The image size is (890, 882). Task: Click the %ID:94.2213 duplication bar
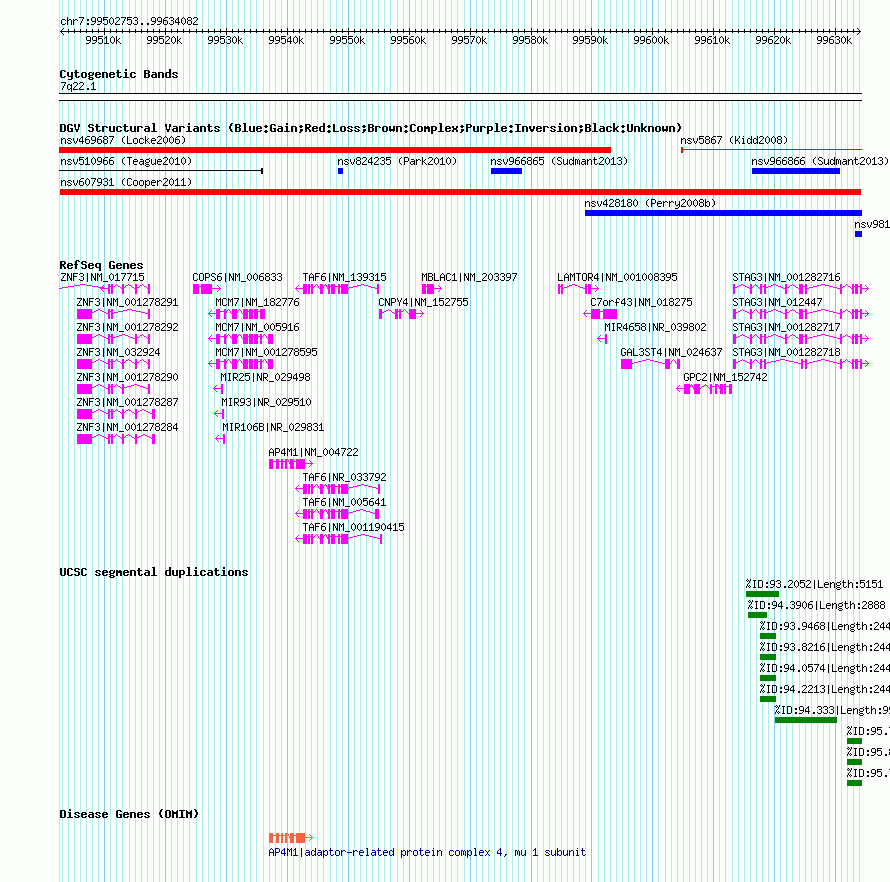tap(768, 699)
